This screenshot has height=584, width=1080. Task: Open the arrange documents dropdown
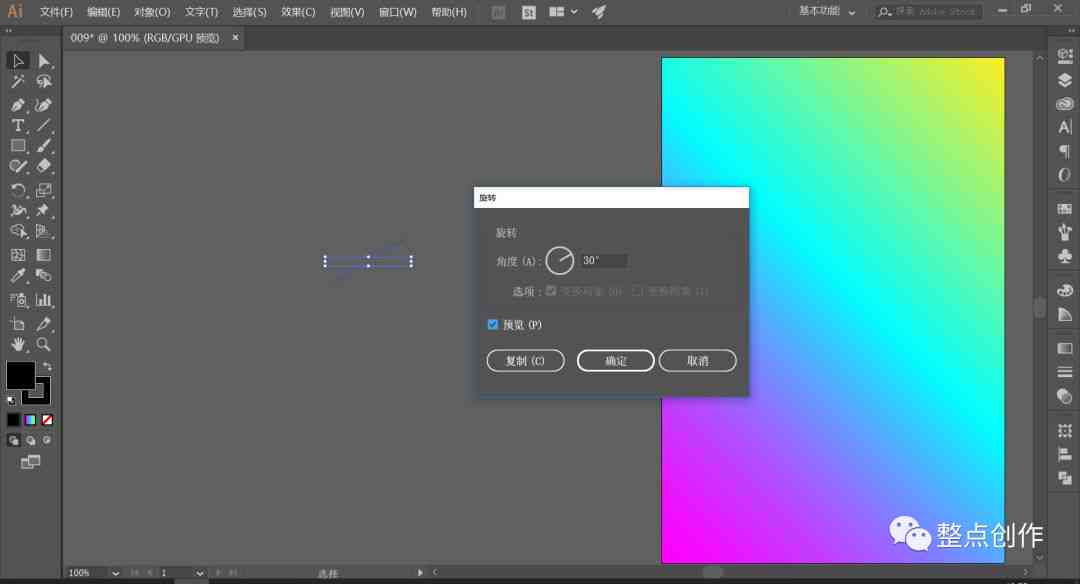tap(563, 12)
